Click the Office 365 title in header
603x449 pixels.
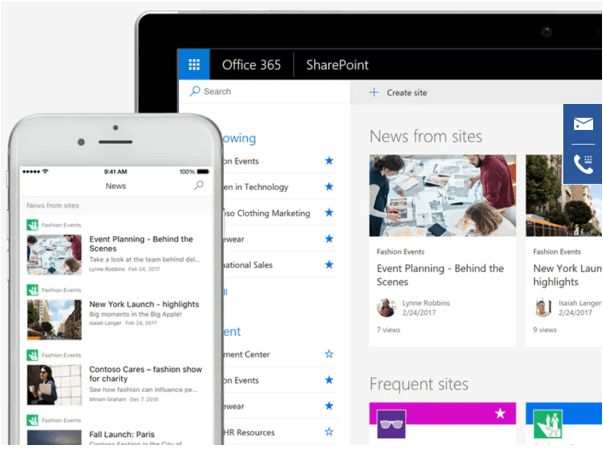tap(252, 65)
